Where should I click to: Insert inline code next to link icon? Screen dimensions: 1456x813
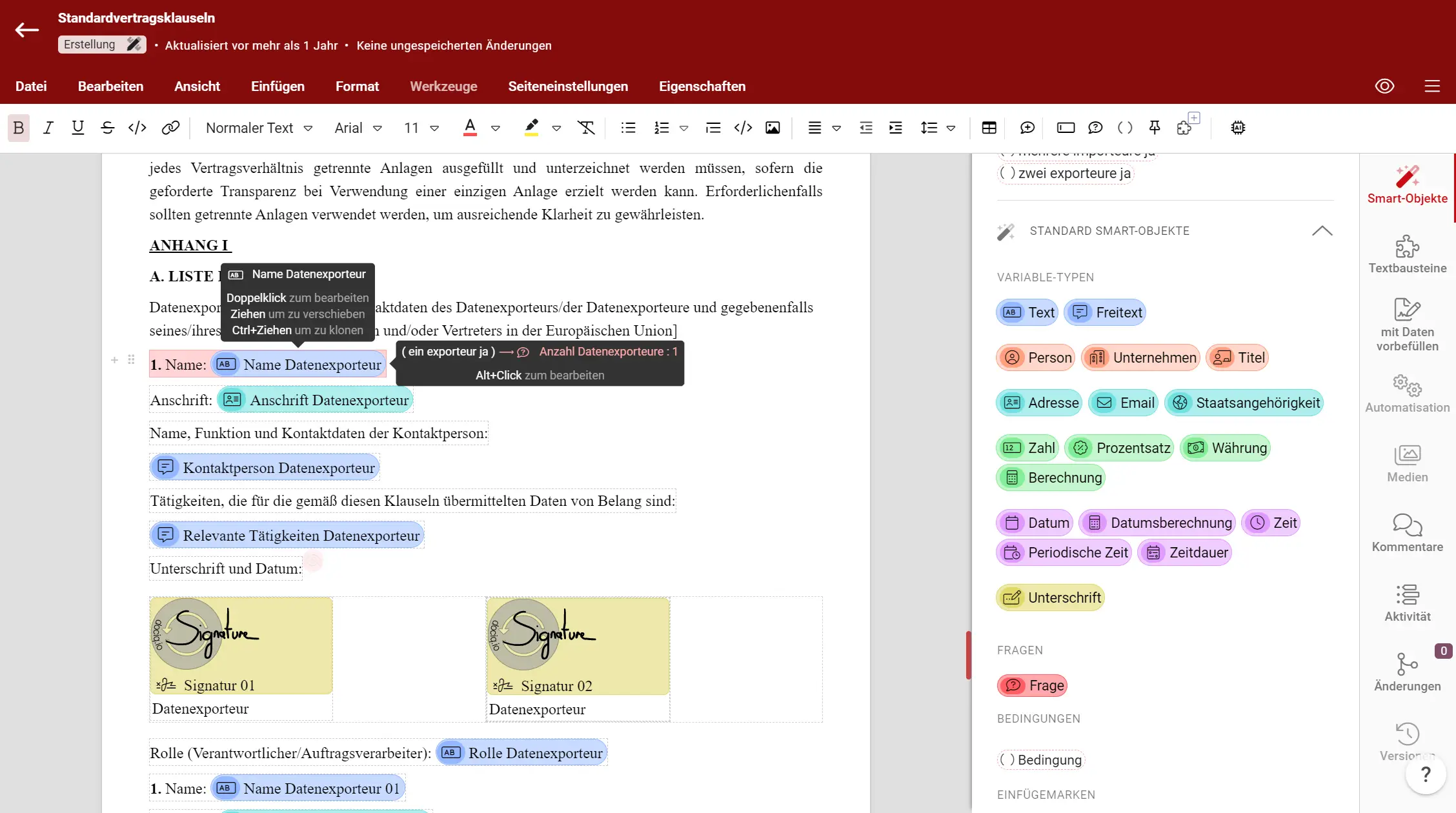(x=137, y=128)
